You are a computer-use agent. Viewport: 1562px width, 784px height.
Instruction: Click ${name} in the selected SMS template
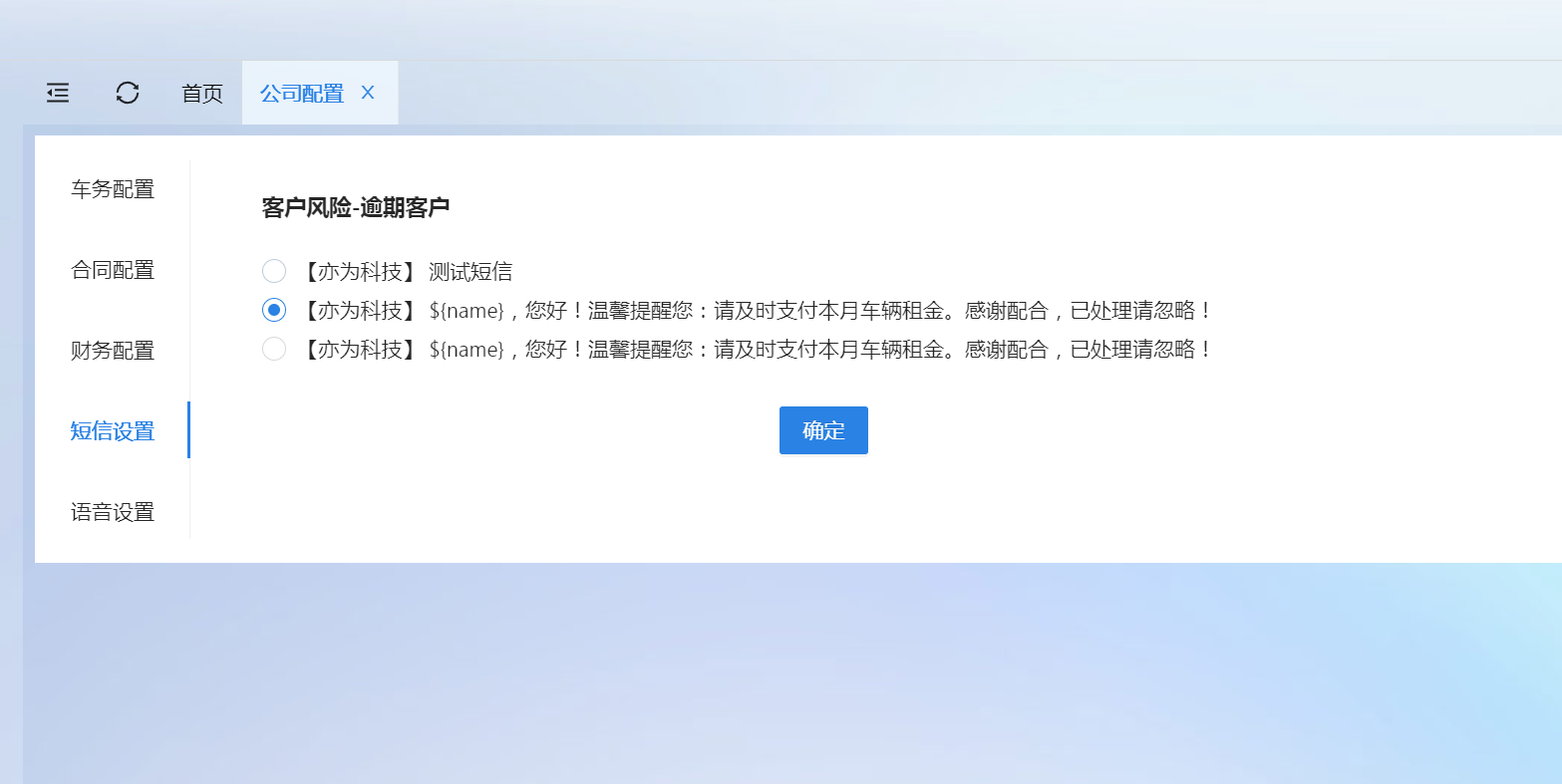pyautogui.click(x=466, y=311)
